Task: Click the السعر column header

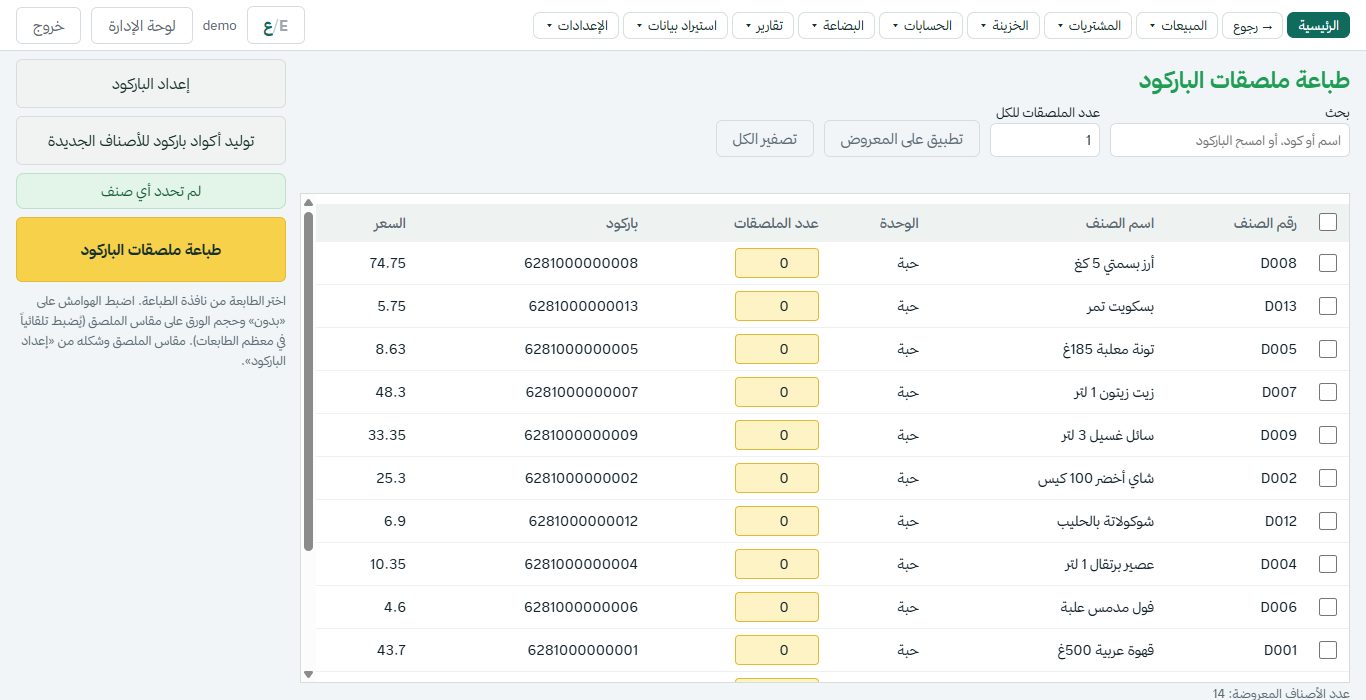Action: coord(389,223)
